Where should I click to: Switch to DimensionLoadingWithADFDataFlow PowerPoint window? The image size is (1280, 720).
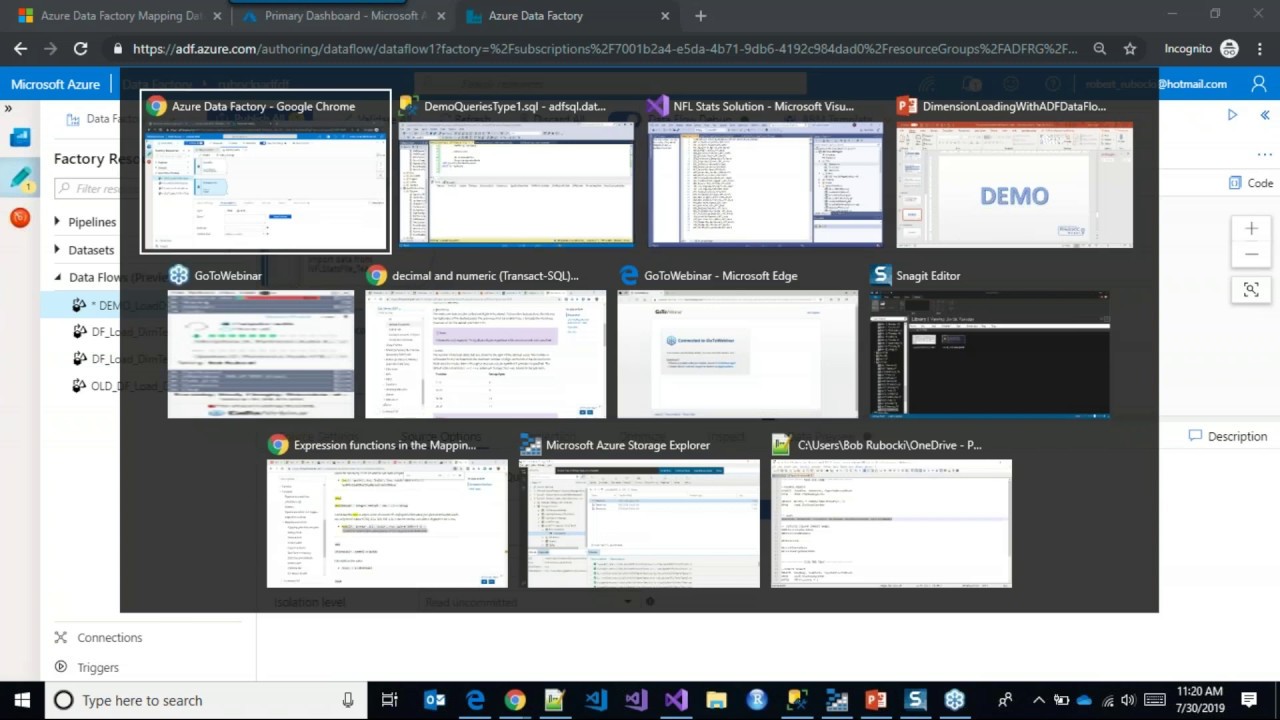point(1014,172)
